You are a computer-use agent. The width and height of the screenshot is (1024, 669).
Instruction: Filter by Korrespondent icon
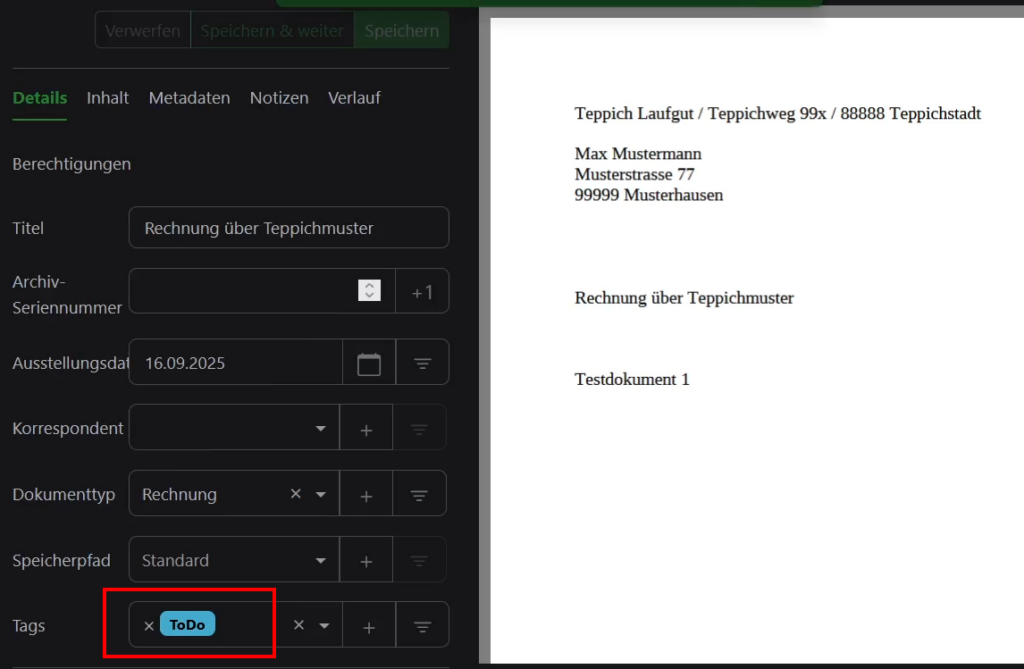419,429
